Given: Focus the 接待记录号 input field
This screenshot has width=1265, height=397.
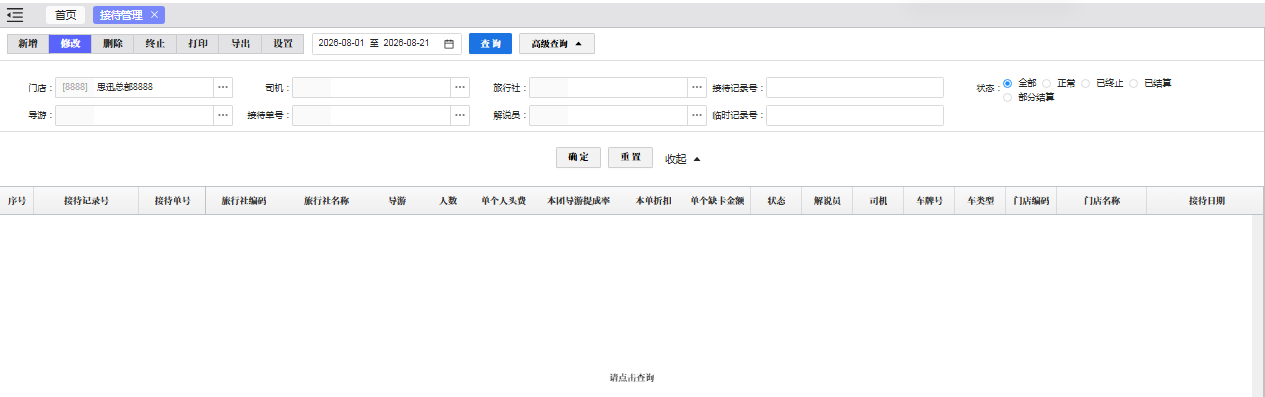Looking at the screenshot, I should click(855, 87).
